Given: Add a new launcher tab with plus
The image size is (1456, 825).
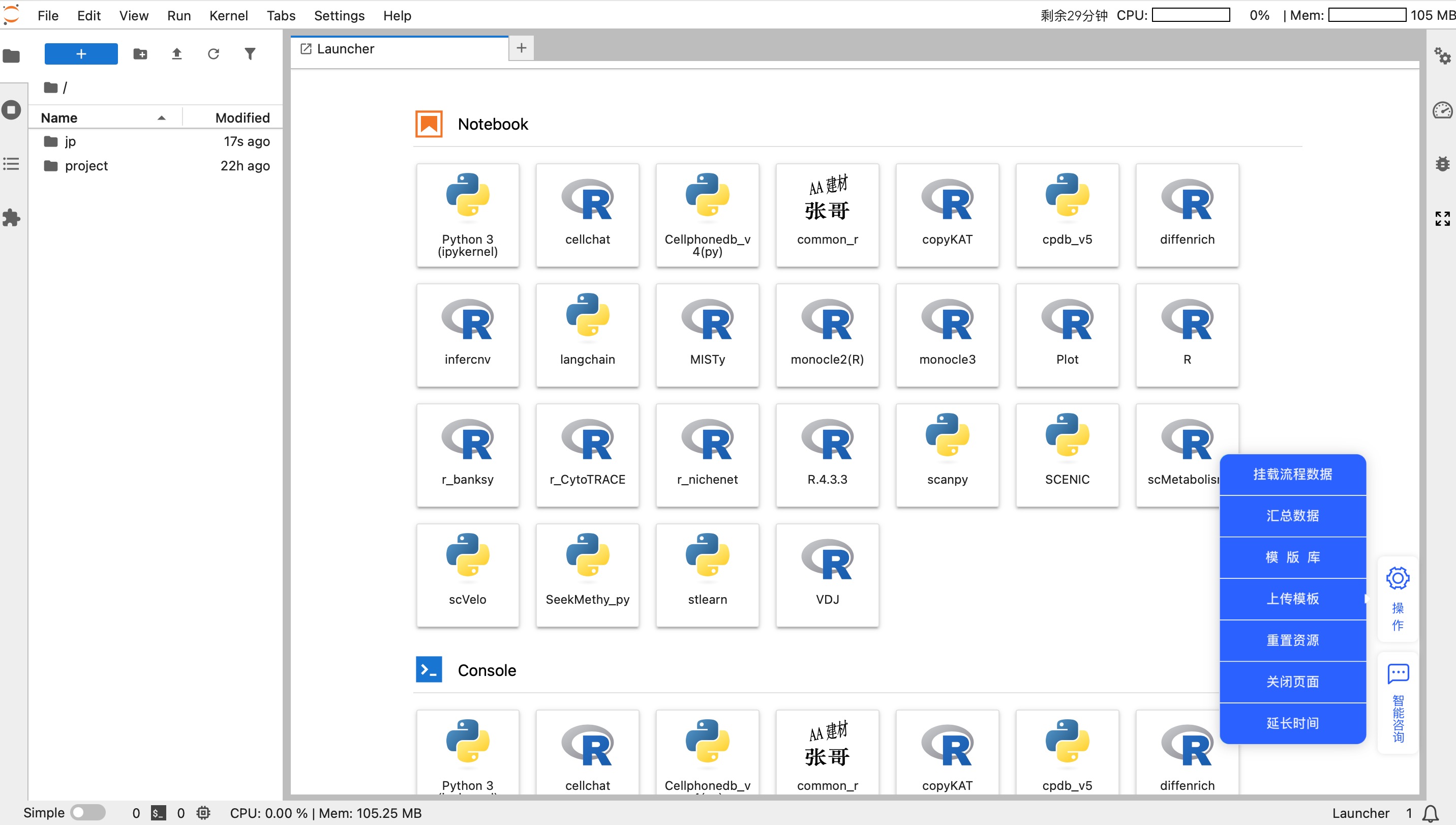Looking at the screenshot, I should tap(521, 48).
